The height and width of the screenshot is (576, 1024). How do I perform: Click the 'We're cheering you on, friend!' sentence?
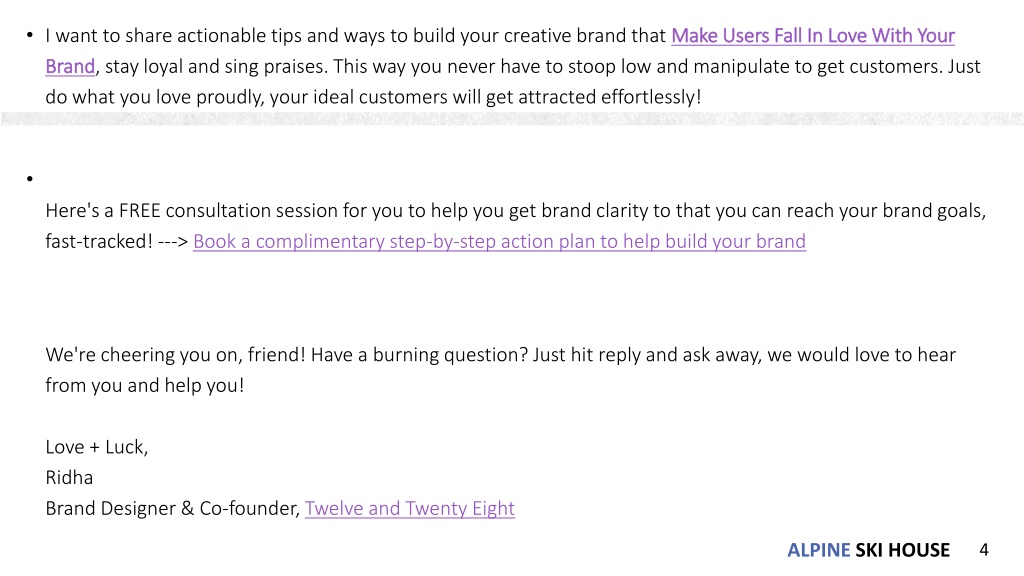pyautogui.click(x=175, y=355)
